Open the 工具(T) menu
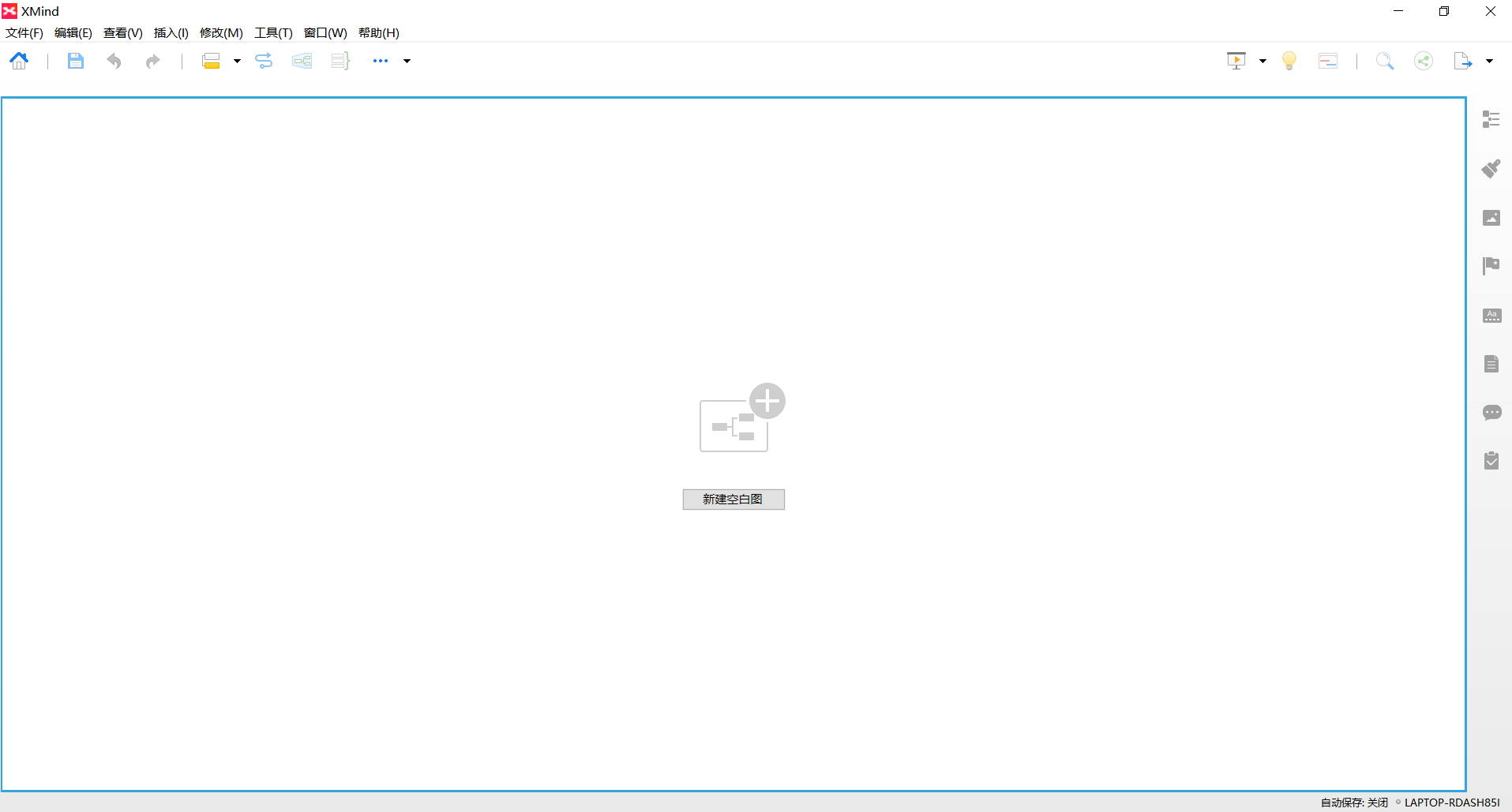Viewport: 1512px width, 812px height. click(x=272, y=32)
